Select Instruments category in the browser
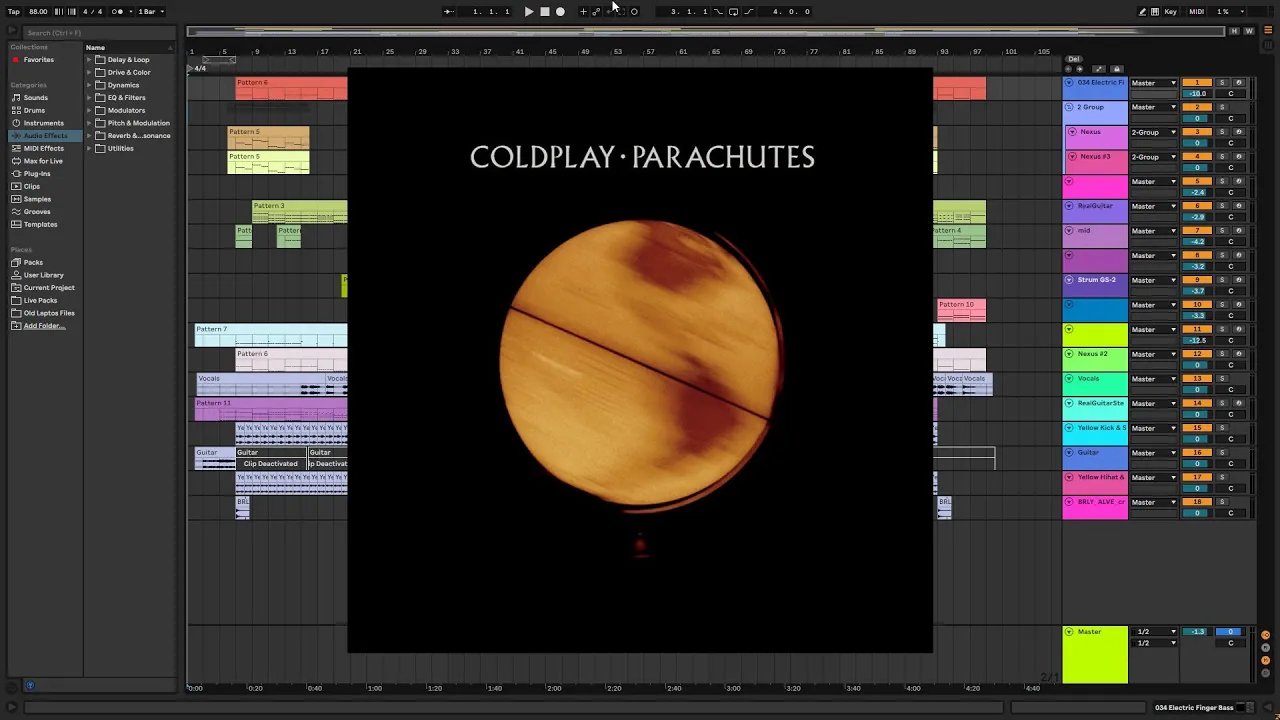The height and width of the screenshot is (720, 1280). pyautogui.click(x=44, y=123)
